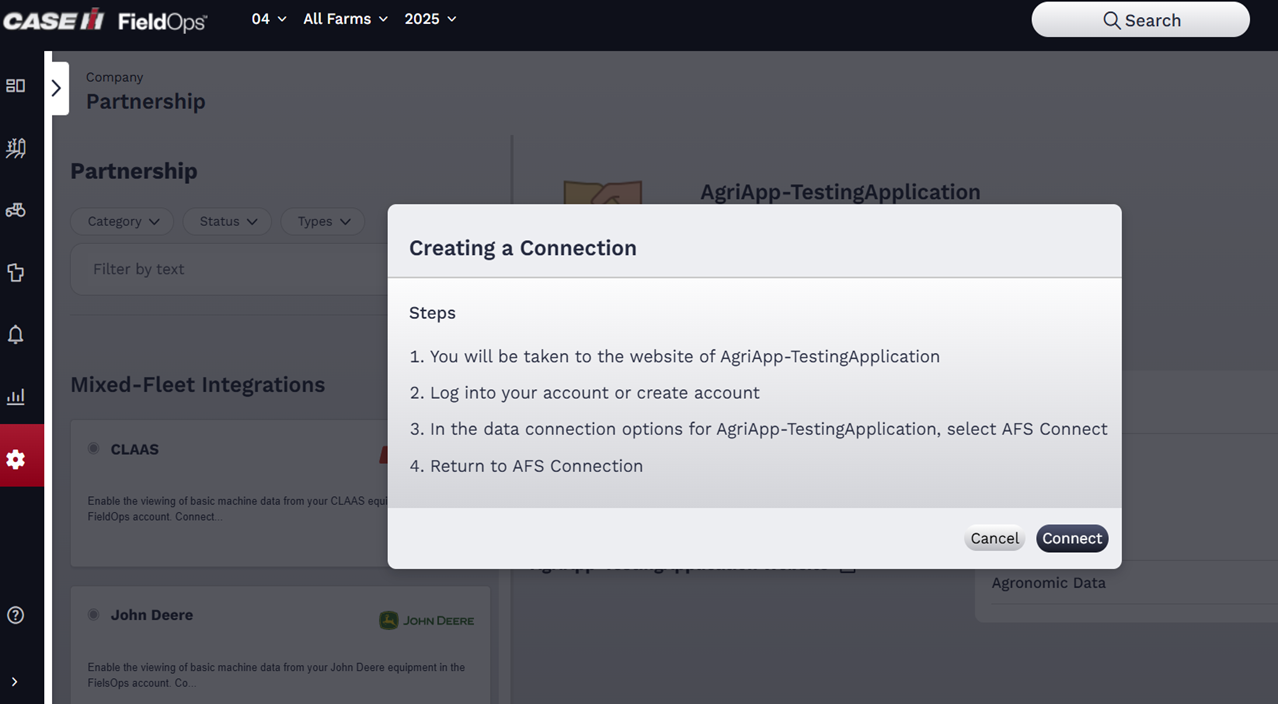
Task: Open the Types filter dropdown
Action: [323, 221]
